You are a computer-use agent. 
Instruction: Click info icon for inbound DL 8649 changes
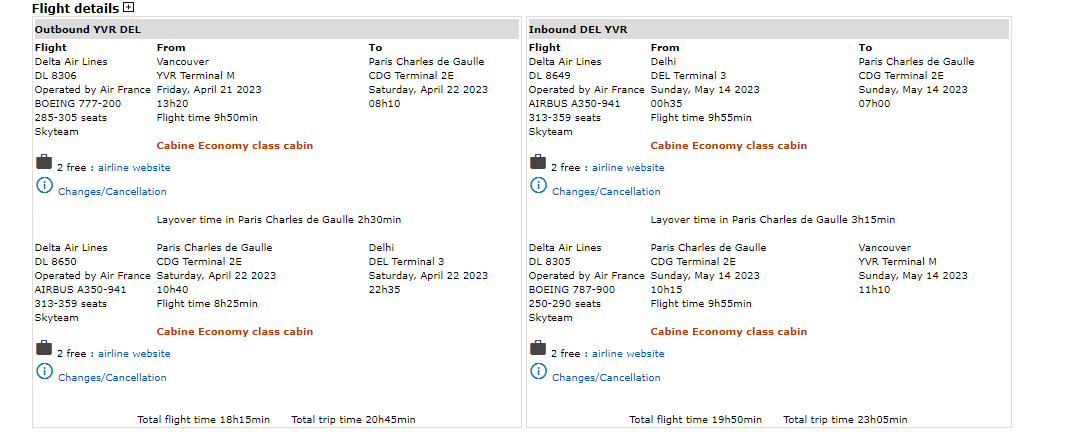(538, 185)
